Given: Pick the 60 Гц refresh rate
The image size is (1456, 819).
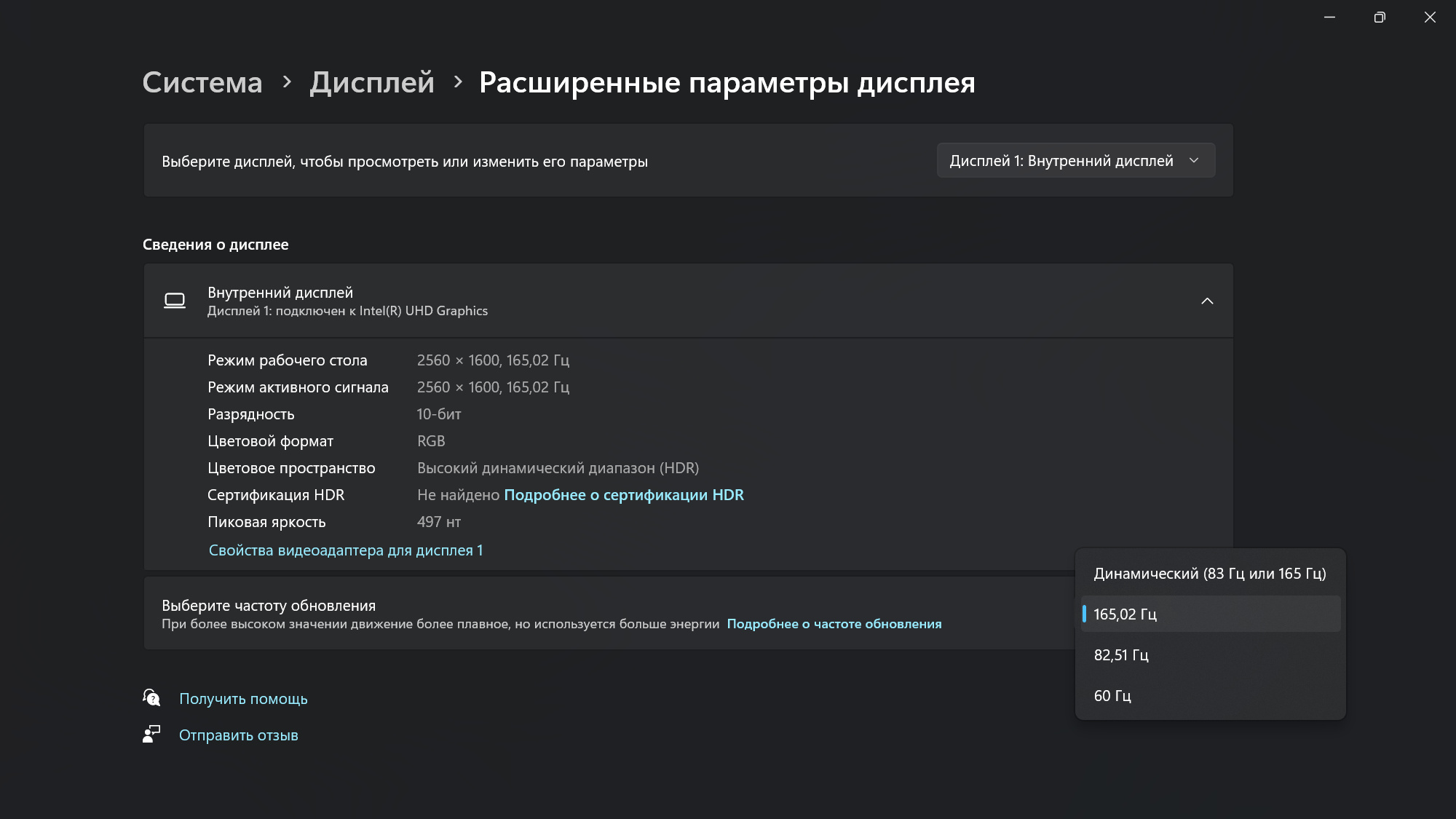Looking at the screenshot, I should [1209, 696].
